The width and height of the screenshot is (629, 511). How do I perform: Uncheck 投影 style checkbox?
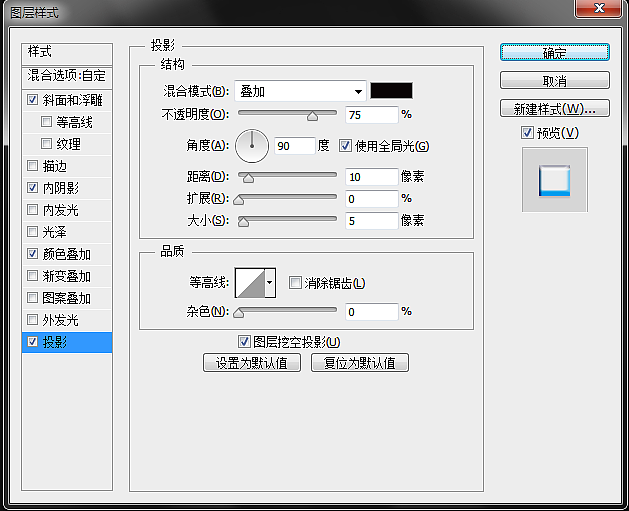click(x=32, y=342)
